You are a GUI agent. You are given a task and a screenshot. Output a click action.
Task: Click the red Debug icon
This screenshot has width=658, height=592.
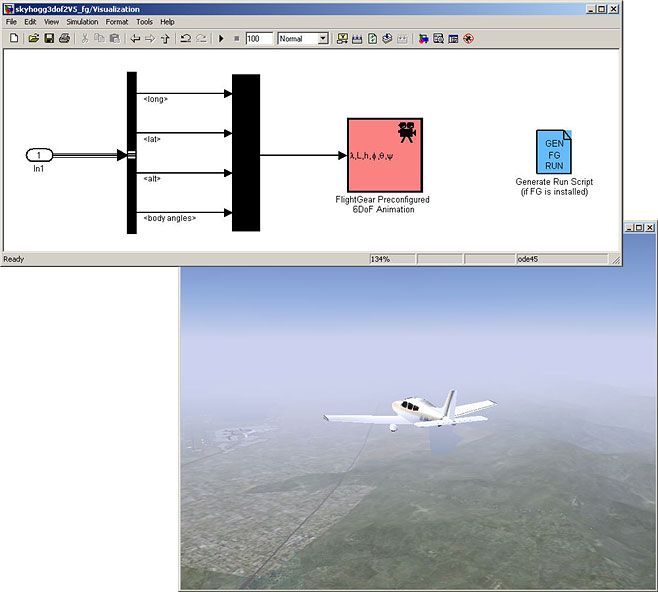[468, 39]
